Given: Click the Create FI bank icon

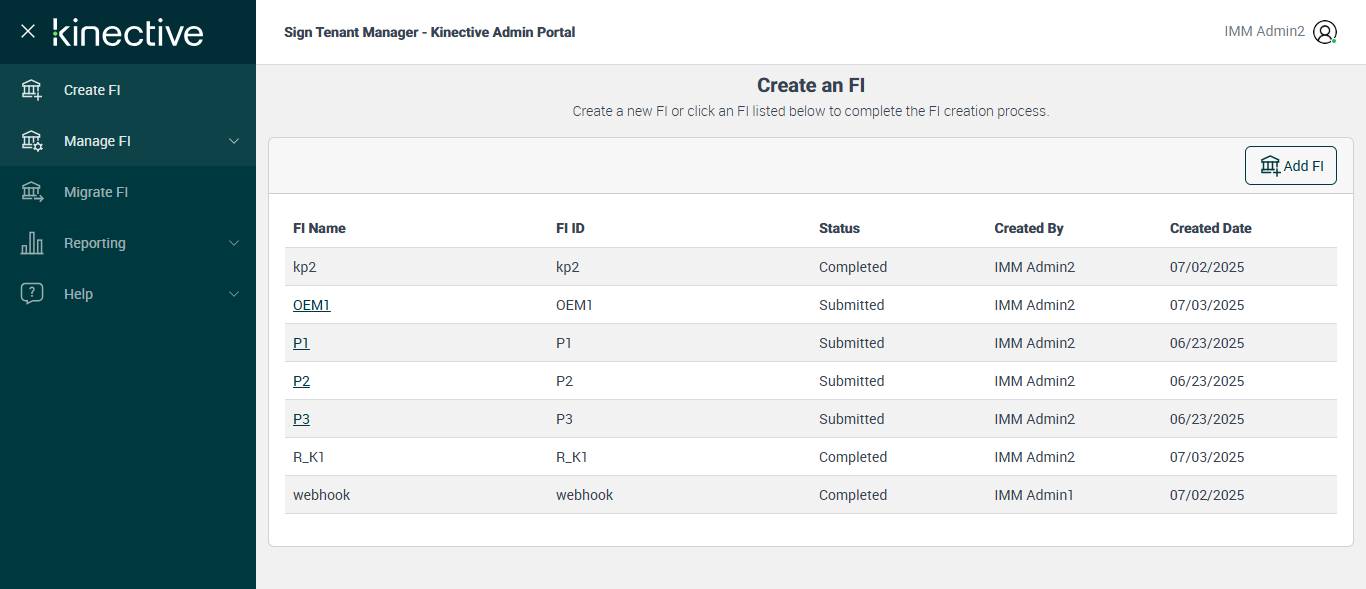Looking at the screenshot, I should click(x=32, y=90).
